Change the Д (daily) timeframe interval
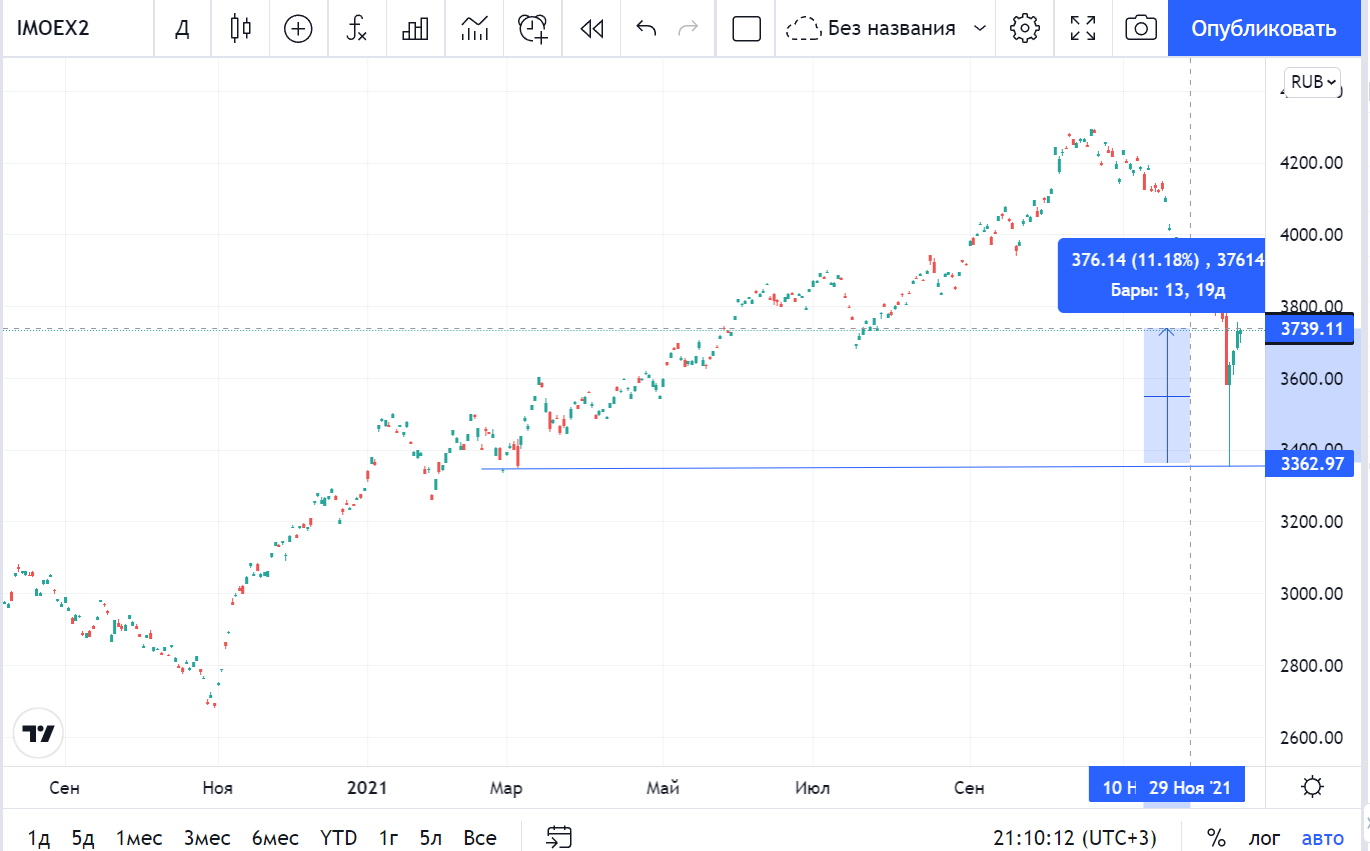1370x851 pixels. 182,28
